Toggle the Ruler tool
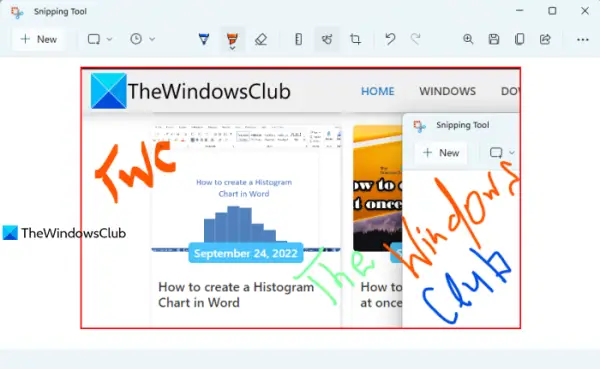Image resolution: width=600 pixels, height=369 pixels. [x=298, y=39]
